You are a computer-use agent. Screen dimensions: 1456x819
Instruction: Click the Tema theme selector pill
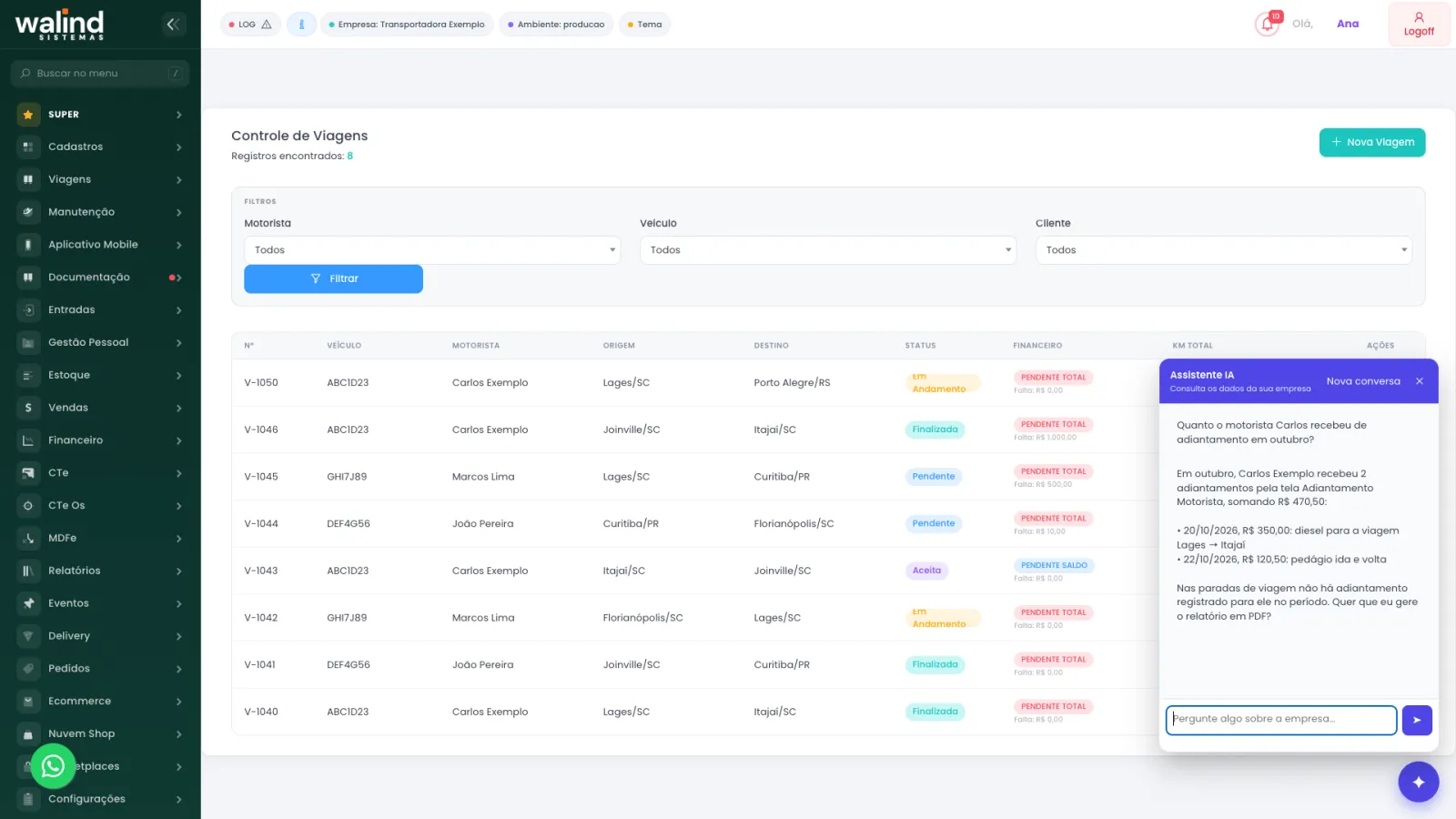[x=644, y=25]
